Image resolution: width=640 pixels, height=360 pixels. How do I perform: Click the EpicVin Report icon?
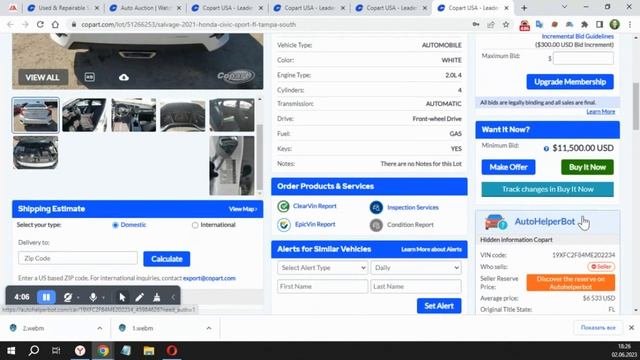pyautogui.click(x=283, y=224)
